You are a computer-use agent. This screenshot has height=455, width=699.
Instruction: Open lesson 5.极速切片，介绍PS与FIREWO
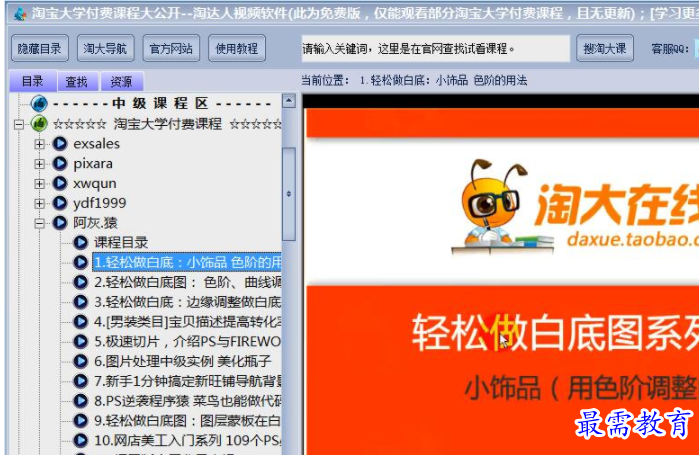188,341
